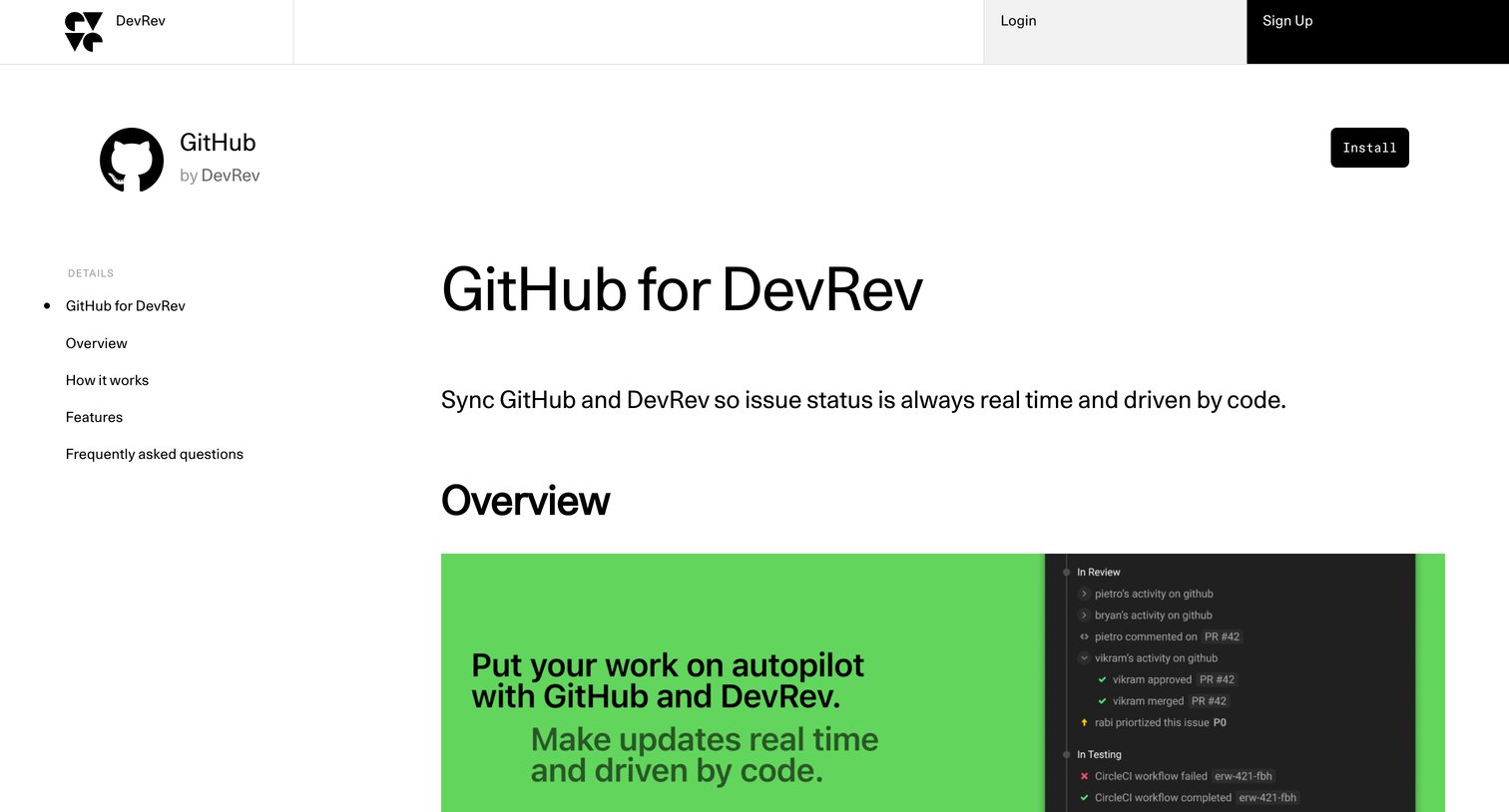
Task: Go to How it works section
Action: click(x=107, y=380)
